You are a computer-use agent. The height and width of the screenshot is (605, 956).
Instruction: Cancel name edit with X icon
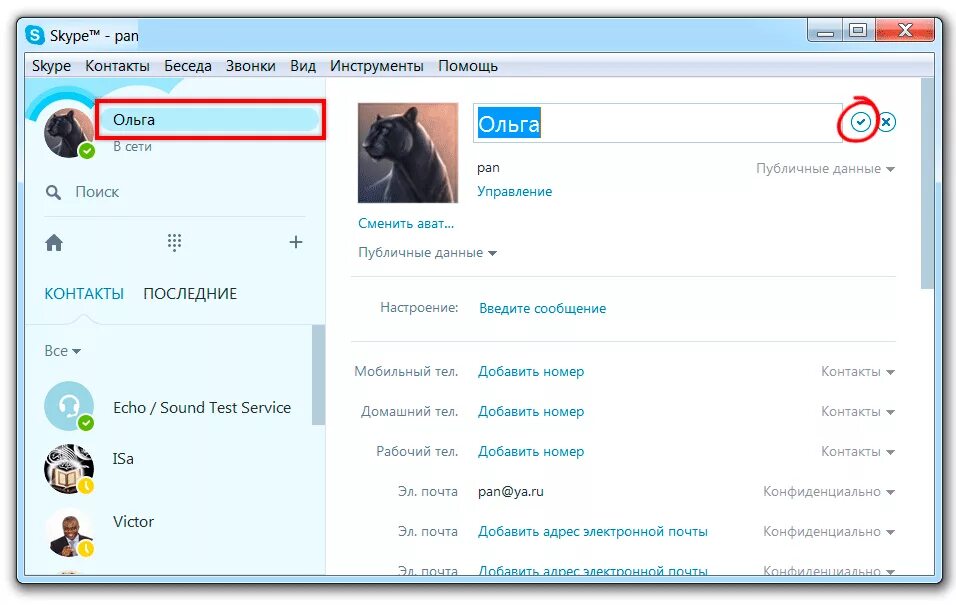(886, 122)
